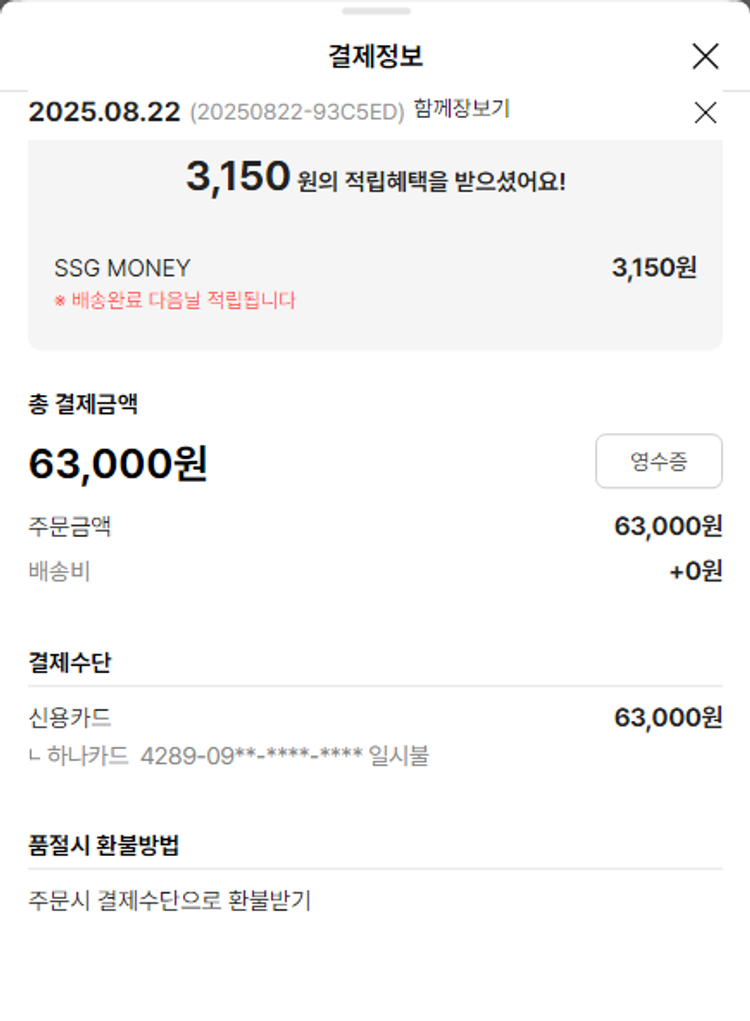The width and height of the screenshot is (750, 1021).
Task: Tap the red 배송완료 다음날 적립됩니다 notice
Action: (175, 300)
